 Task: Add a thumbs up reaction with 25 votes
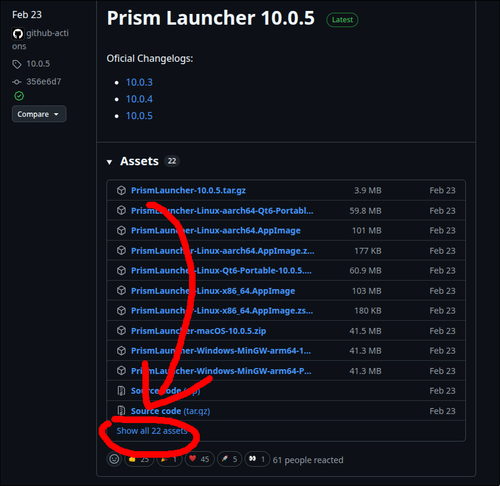(x=139, y=459)
